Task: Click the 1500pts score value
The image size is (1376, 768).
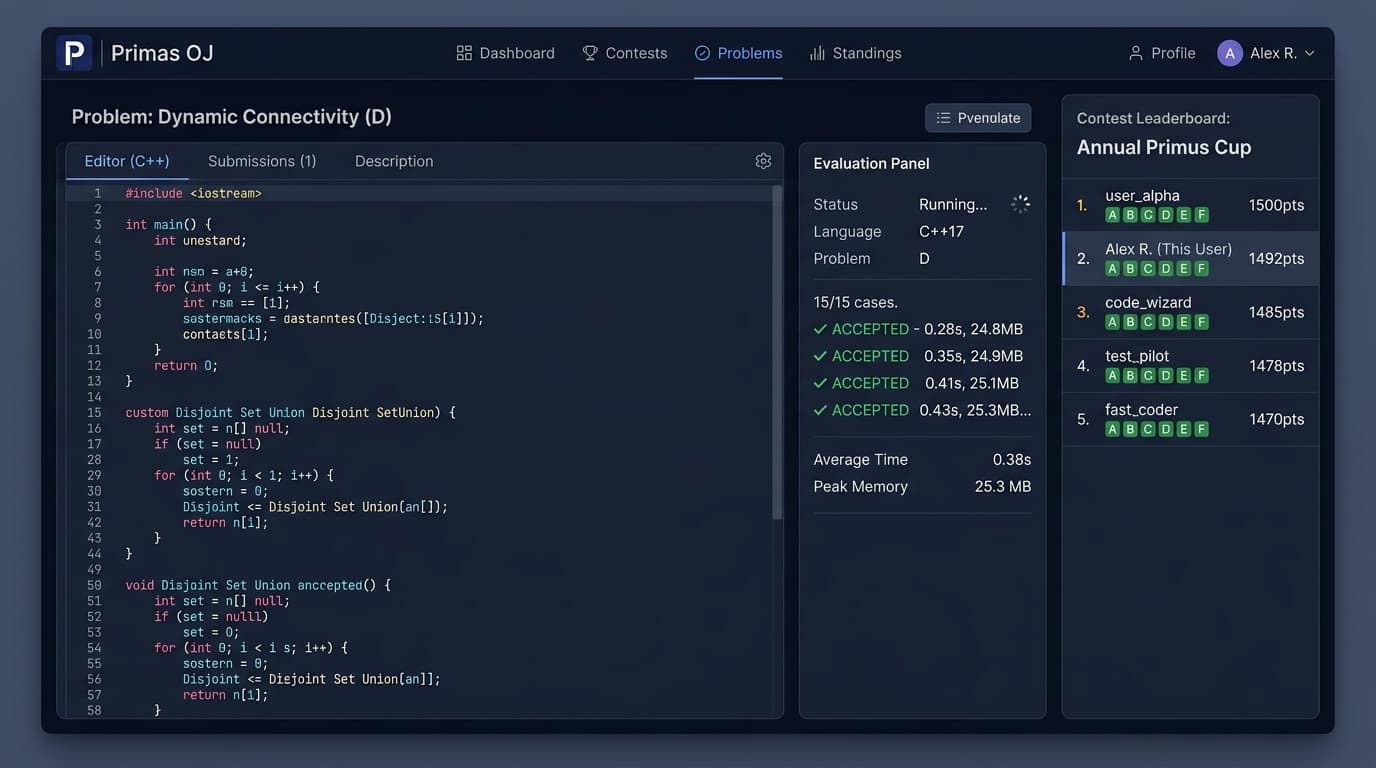Action: point(1276,205)
